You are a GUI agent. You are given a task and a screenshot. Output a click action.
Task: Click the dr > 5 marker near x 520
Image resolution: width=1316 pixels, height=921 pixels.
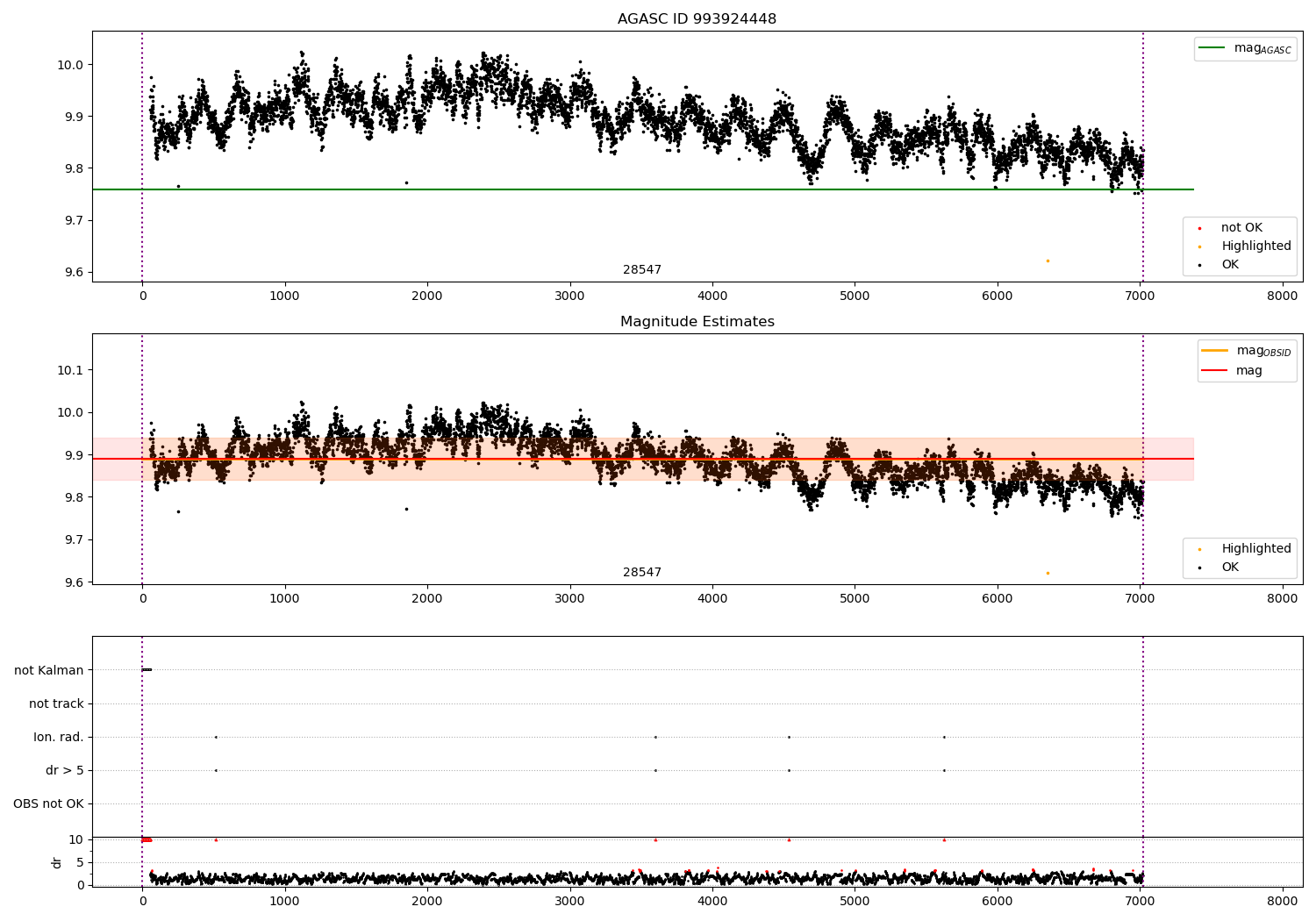pyautogui.click(x=216, y=770)
